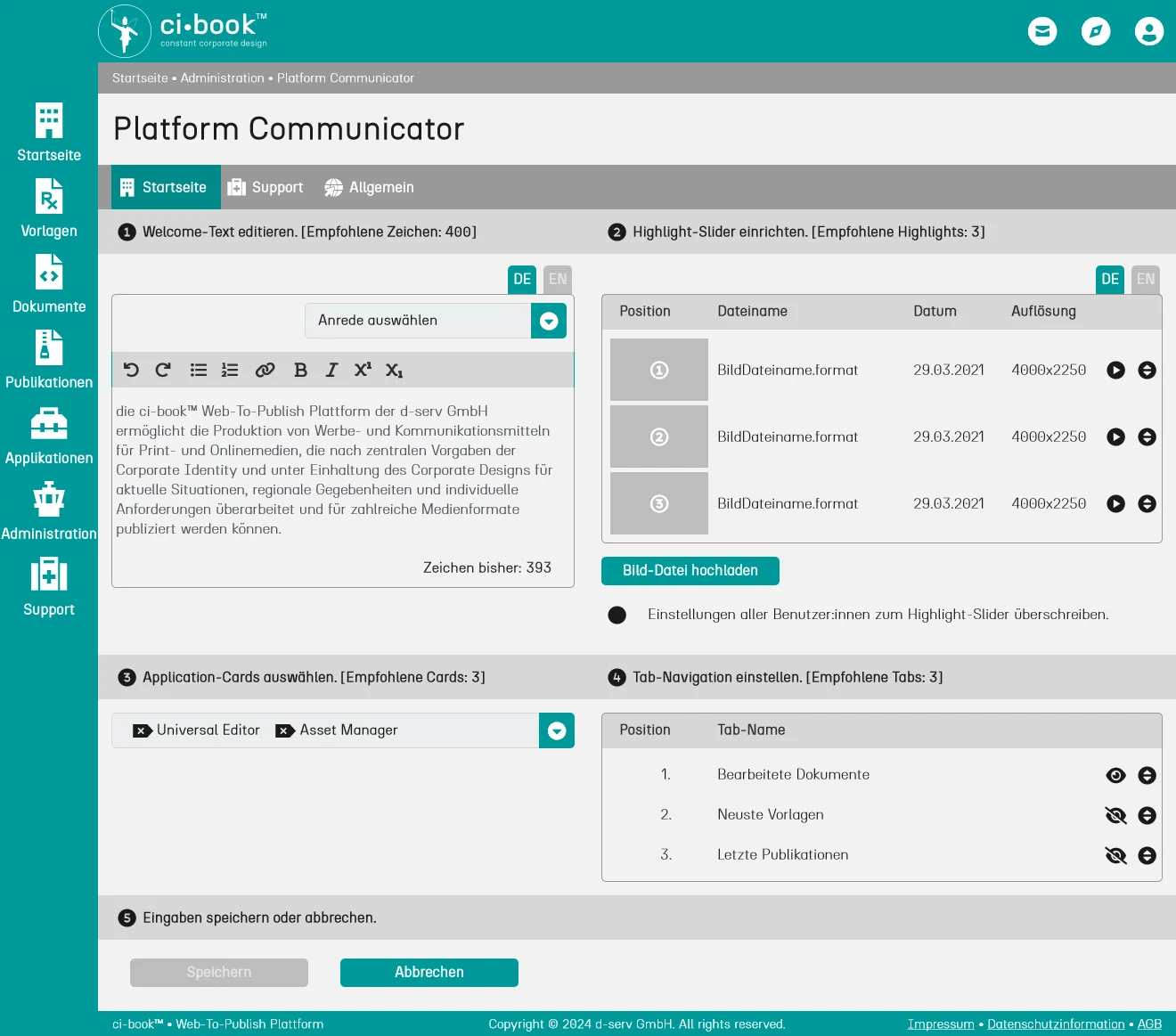This screenshot has width=1176, height=1036.
Task: Open the Application-Cards dropdown arrow
Action: 557,730
